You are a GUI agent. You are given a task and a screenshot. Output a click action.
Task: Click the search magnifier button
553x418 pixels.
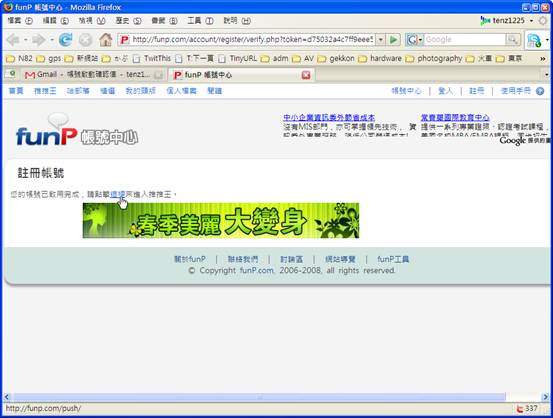[513, 40]
